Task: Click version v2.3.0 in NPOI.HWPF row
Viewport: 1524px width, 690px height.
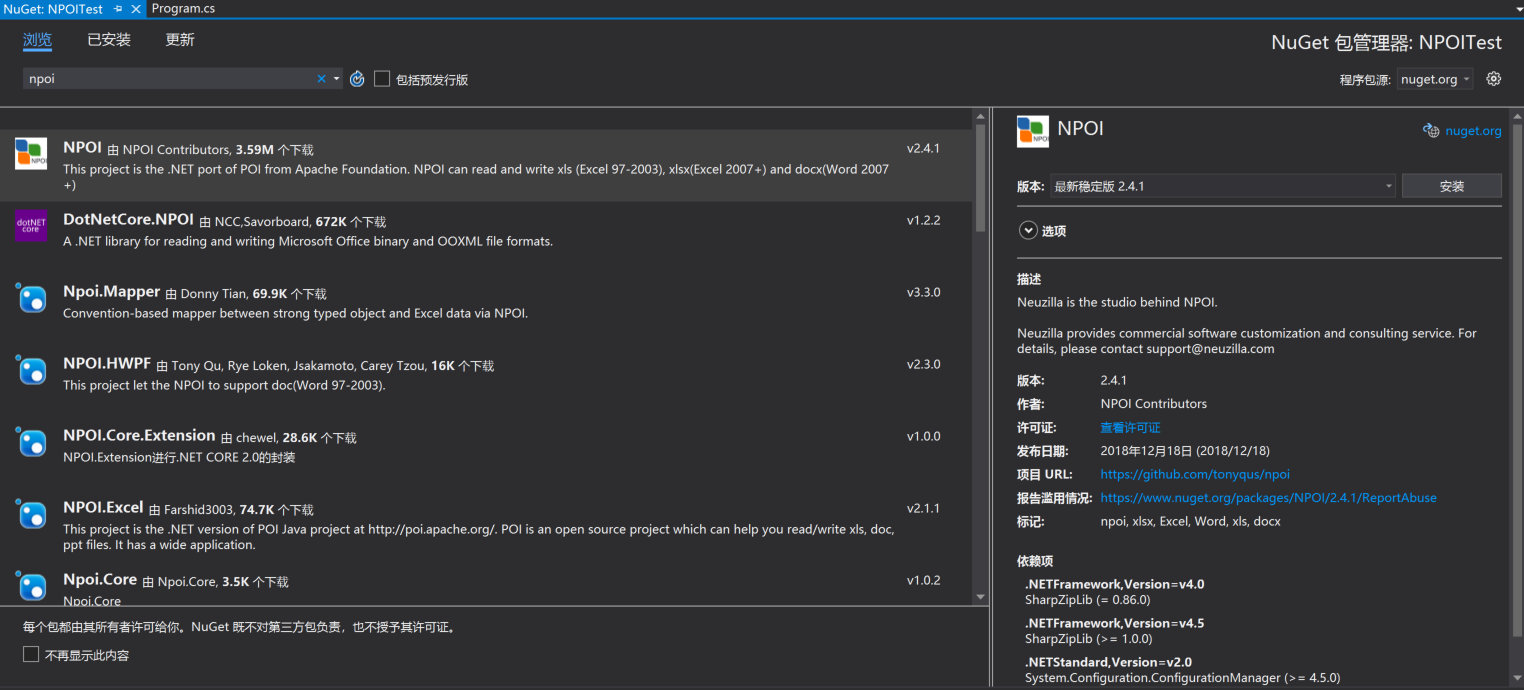Action: (924, 364)
